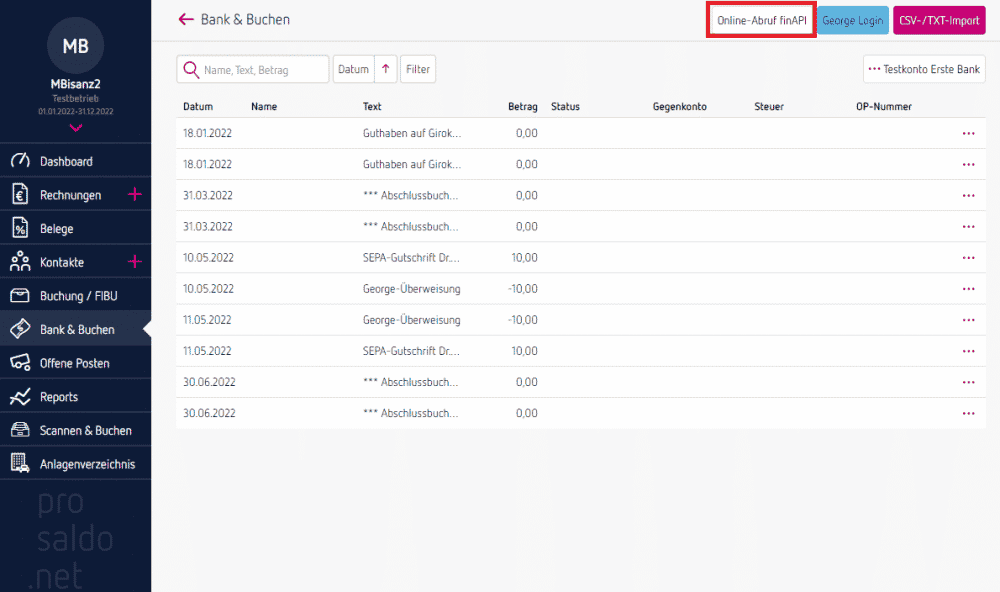This screenshot has height=592, width=1000.
Task: Click the Dashboard speedometer icon
Action: [20, 161]
